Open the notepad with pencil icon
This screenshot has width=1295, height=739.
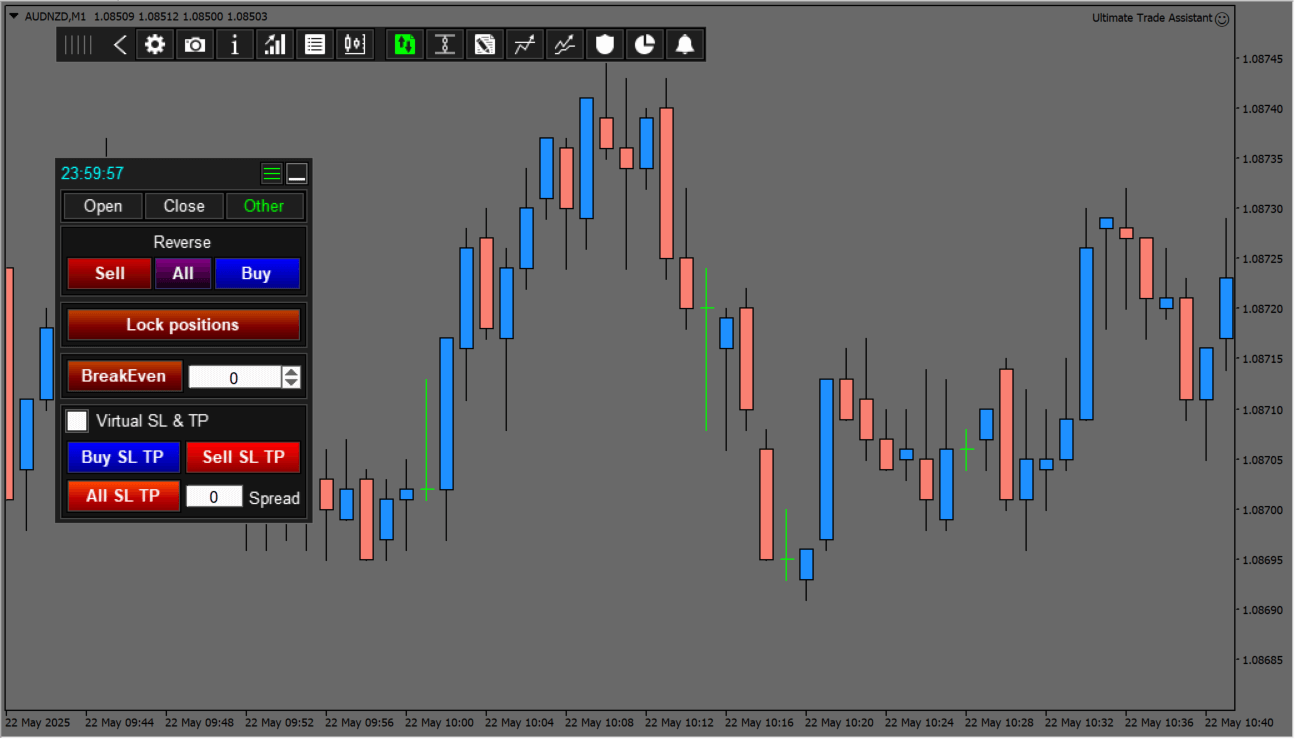click(x=485, y=45)
